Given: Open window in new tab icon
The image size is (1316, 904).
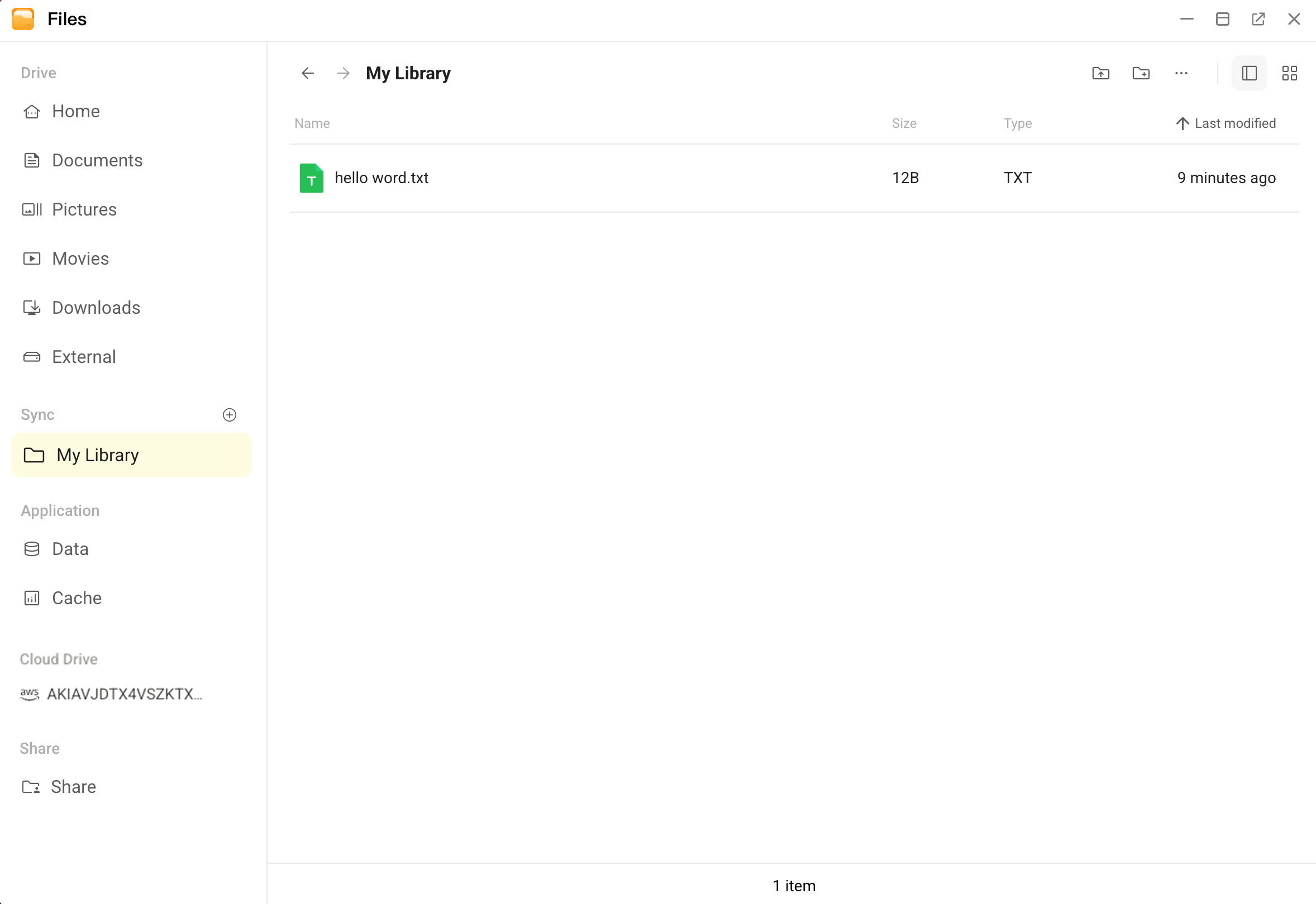Looking at the screenshot, I should [1258, 19].
